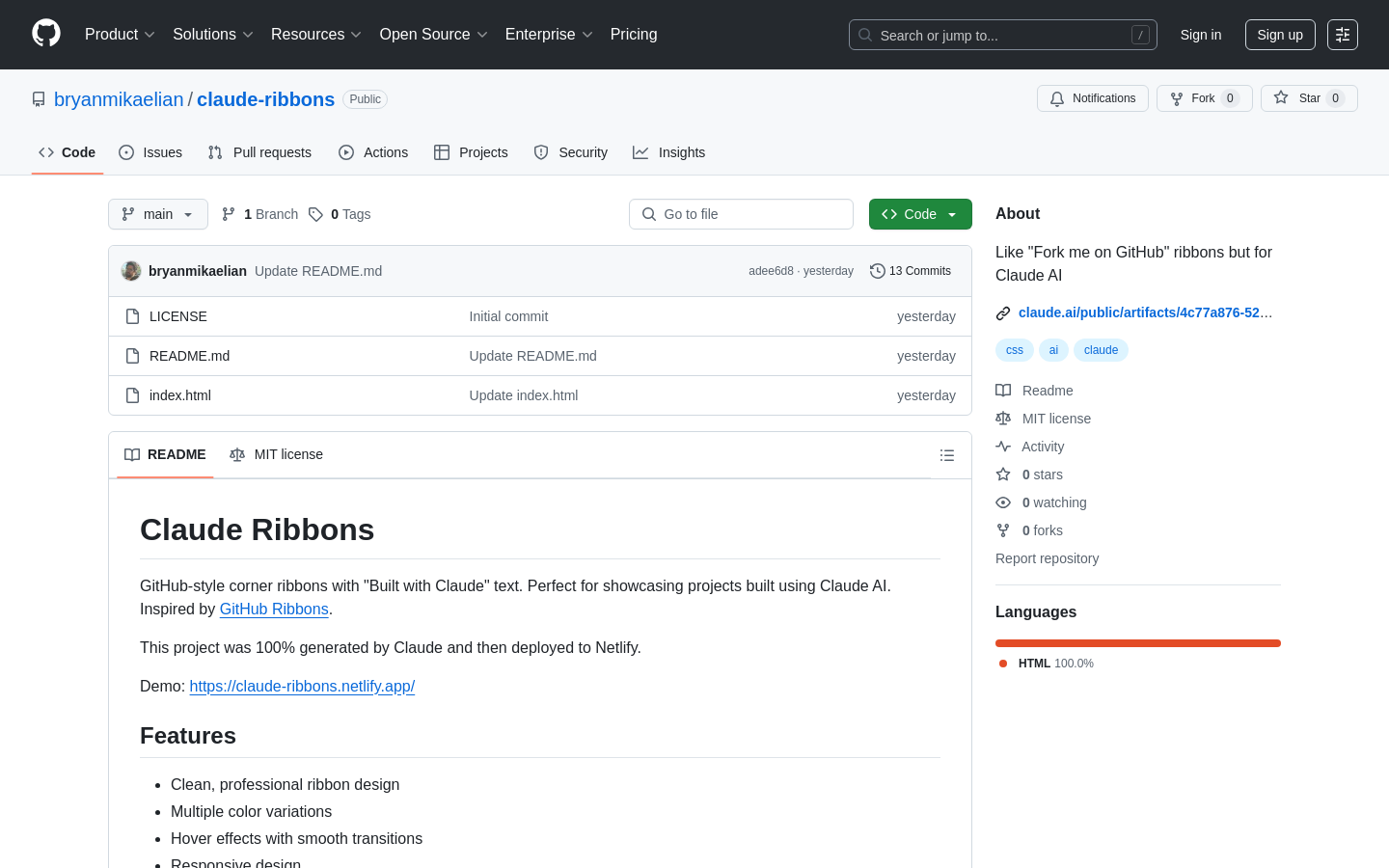Click the ai topic tag
Viewport: 1389px width, 868px height.
(x=1053, y=350)
